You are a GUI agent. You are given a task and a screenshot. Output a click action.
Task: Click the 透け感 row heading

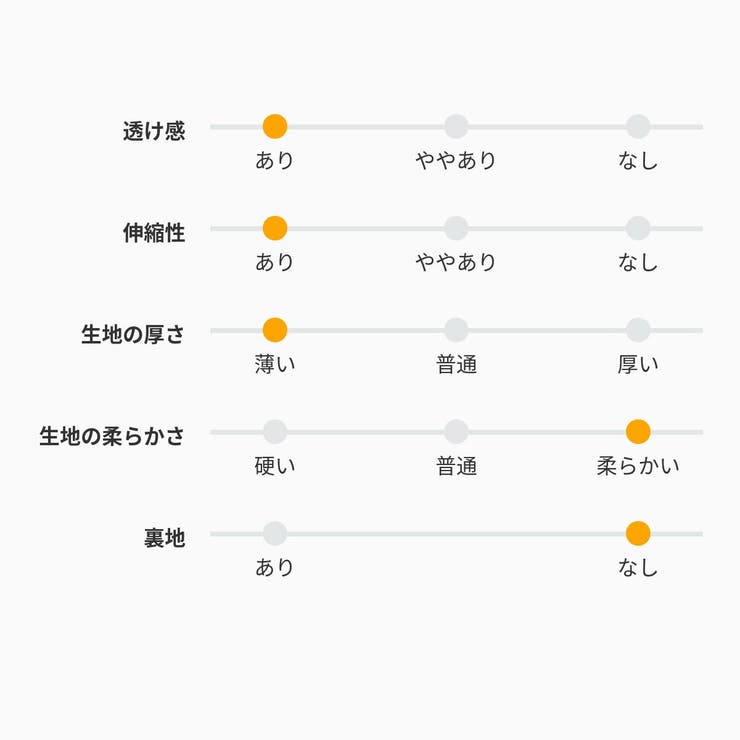(154, 131)
